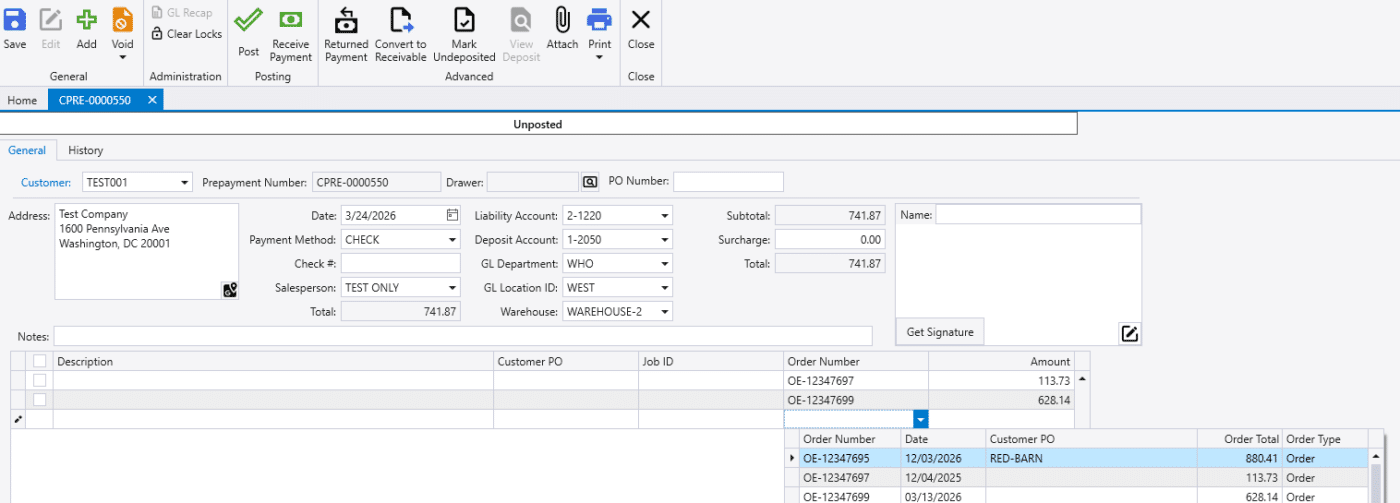Click the Print icon
Viewport: 1400px width, 503px height.
tap(599, 19)
